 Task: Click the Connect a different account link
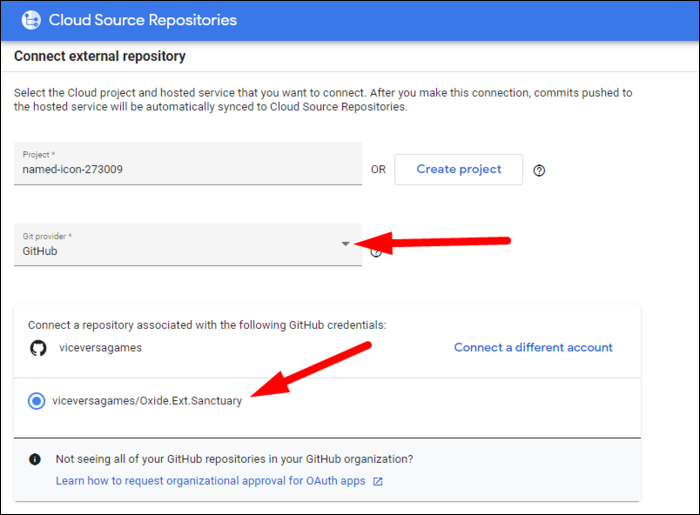click(x=533, y=347)
